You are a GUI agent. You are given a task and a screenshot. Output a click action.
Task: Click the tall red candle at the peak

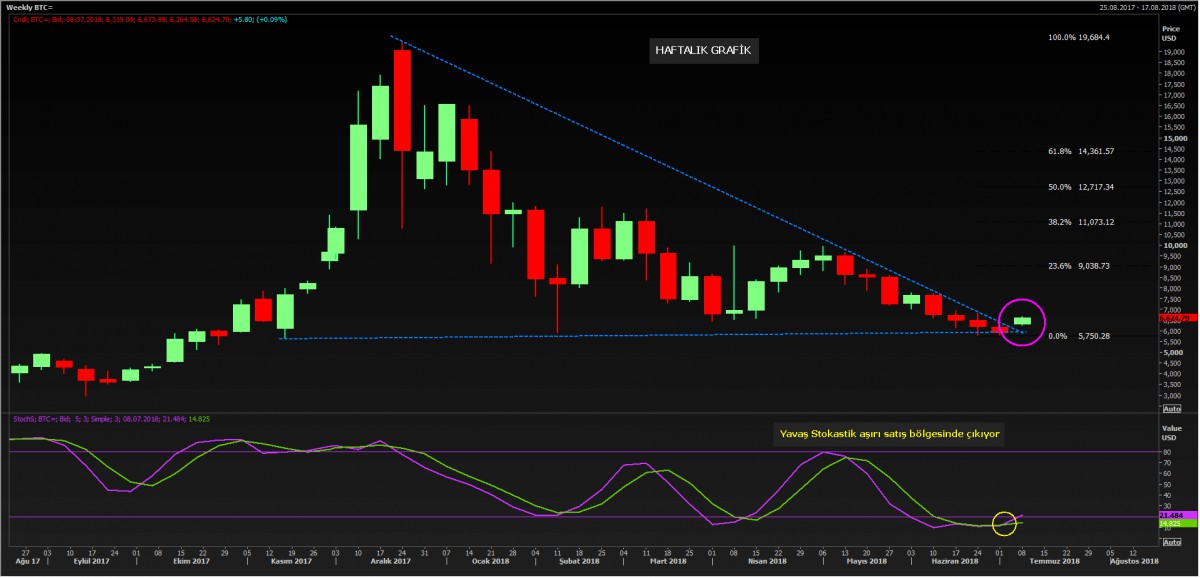402,100
